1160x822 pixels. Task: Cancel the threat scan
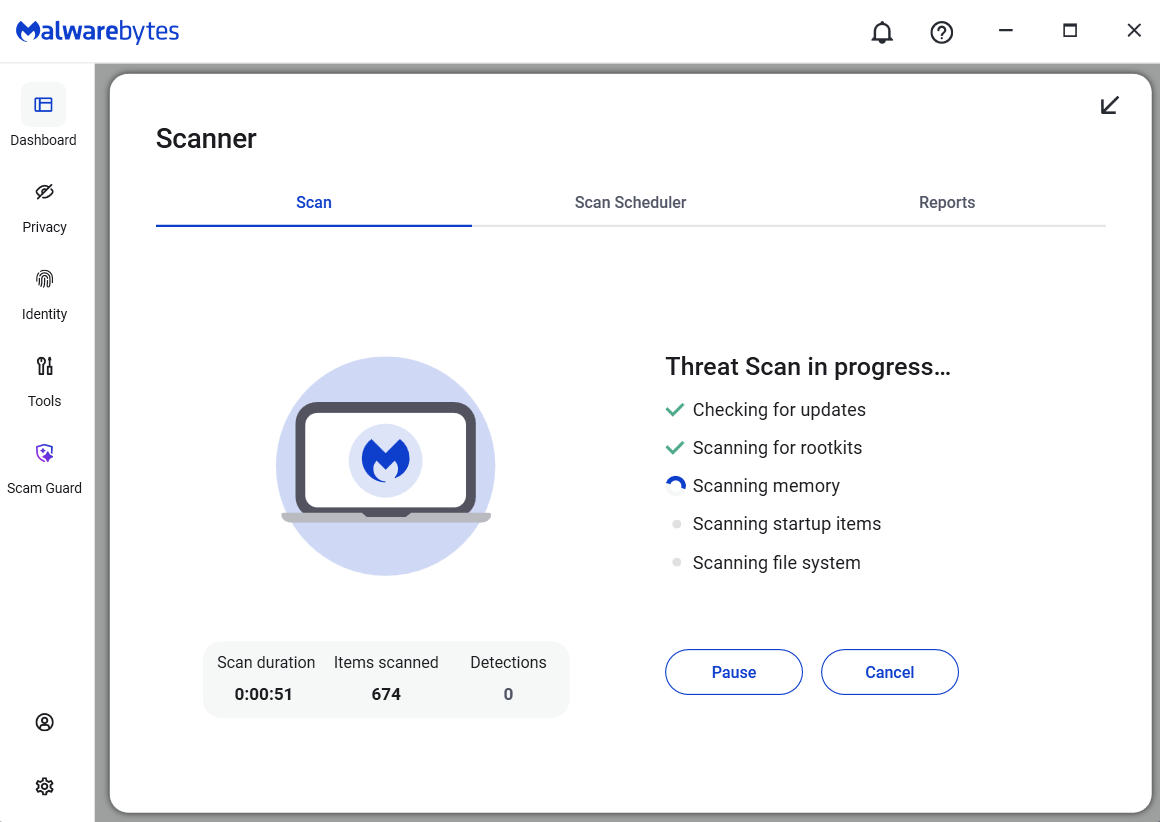[x=890, y=672]
